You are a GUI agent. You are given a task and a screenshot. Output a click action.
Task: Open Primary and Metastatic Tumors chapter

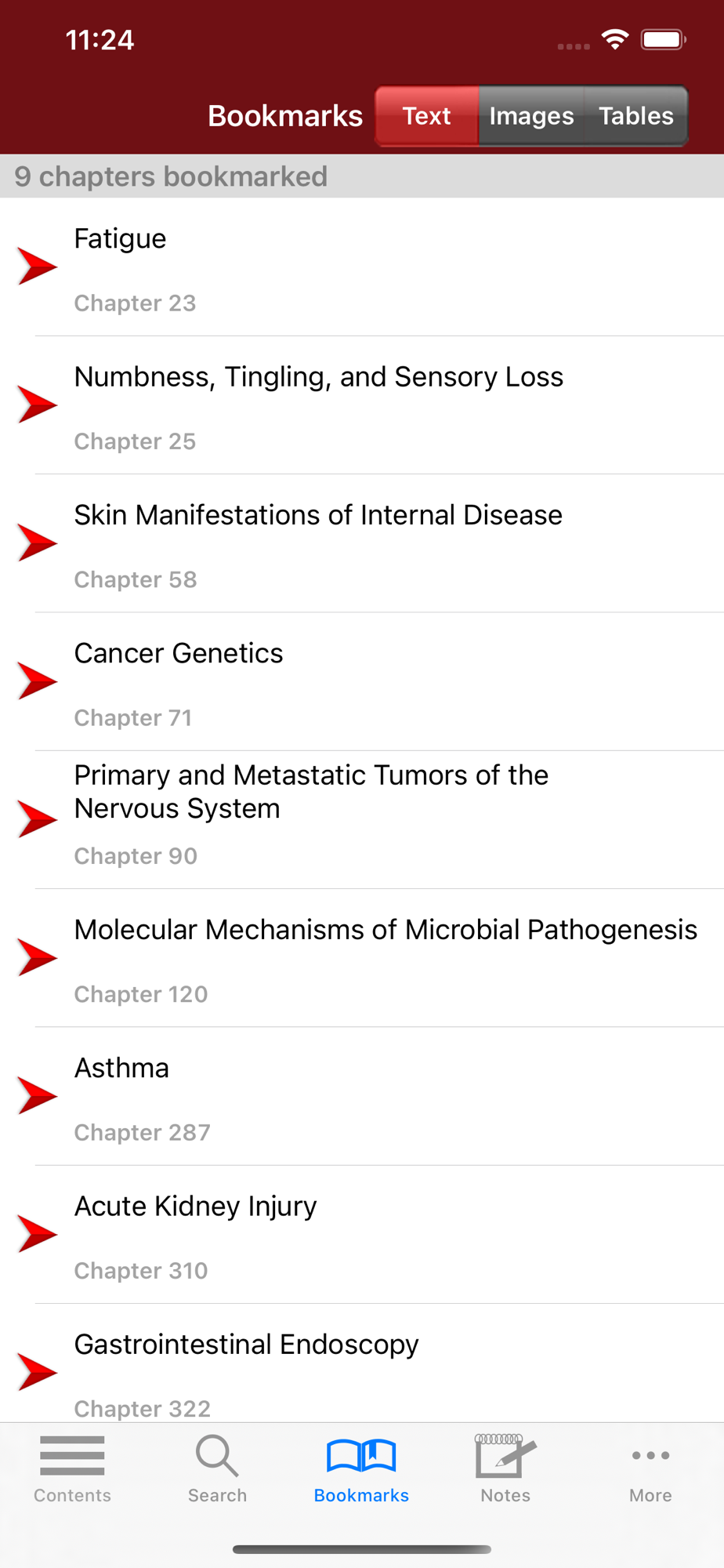click(x=311, y=792)
